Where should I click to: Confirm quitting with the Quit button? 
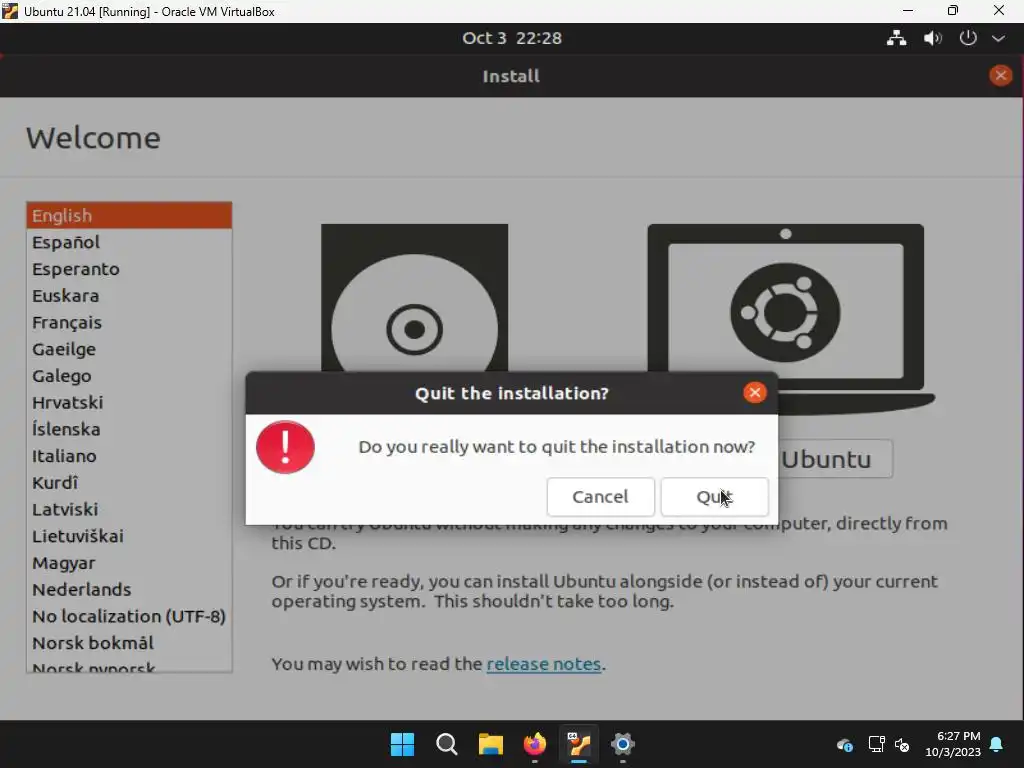[x=714, y=497]
